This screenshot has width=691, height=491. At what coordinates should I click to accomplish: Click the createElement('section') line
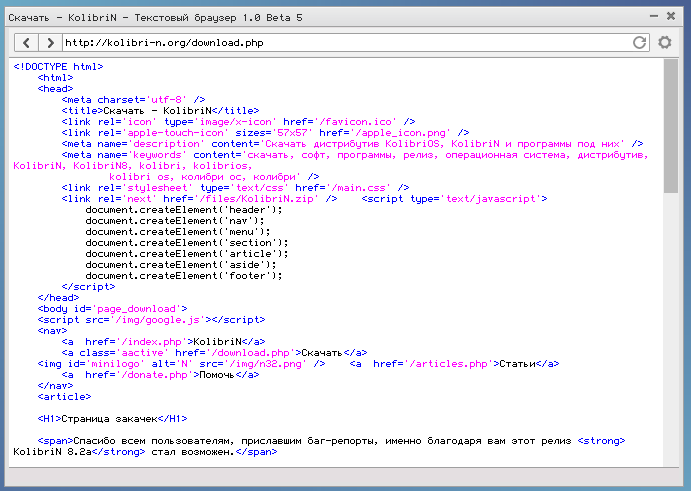click(x=187, y=243)
